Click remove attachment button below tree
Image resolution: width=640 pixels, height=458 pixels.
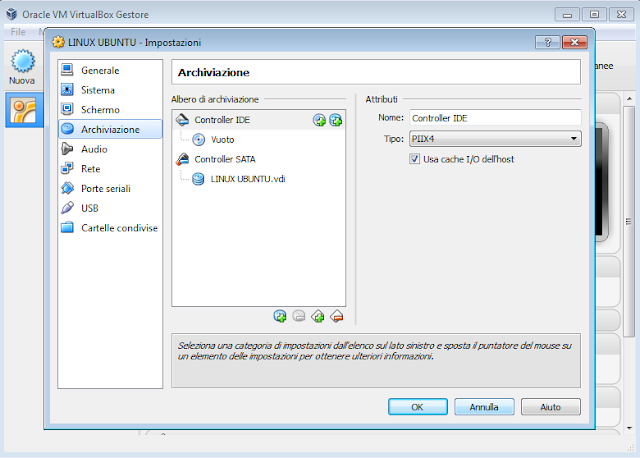[299, 316]
